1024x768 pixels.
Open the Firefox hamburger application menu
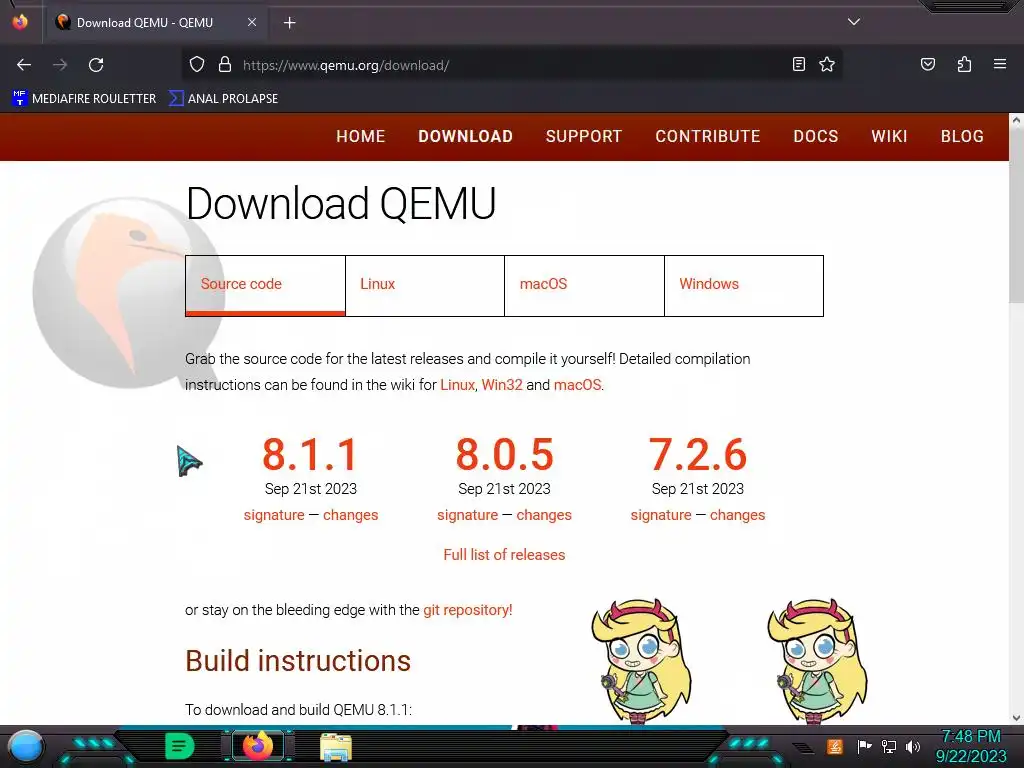pos(999,64)
